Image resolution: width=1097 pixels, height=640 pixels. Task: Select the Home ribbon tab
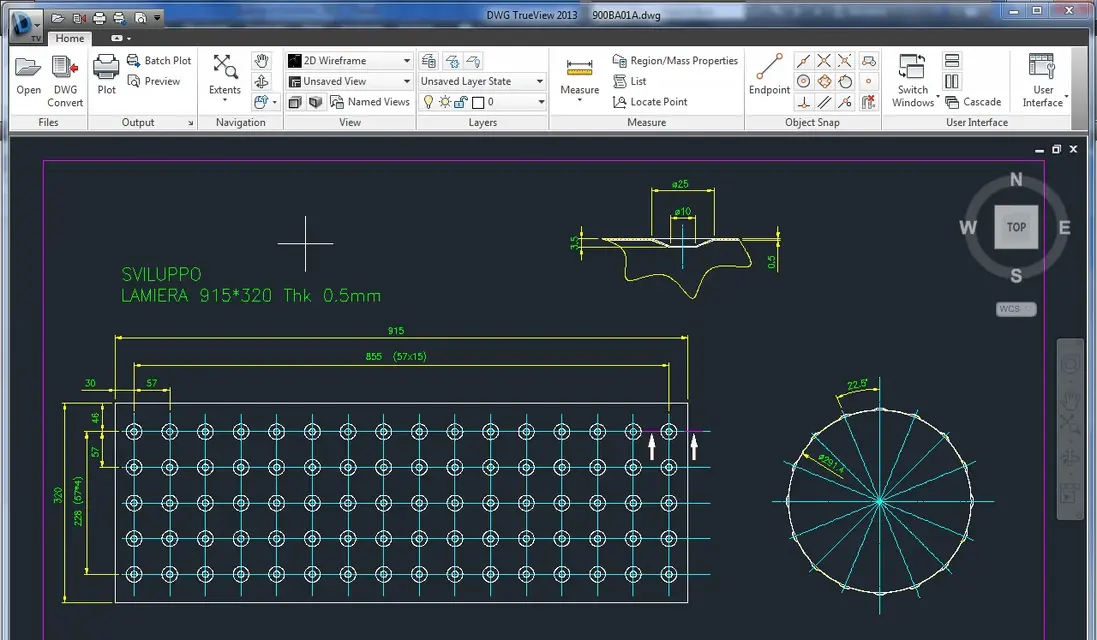[x=70, y=38]
